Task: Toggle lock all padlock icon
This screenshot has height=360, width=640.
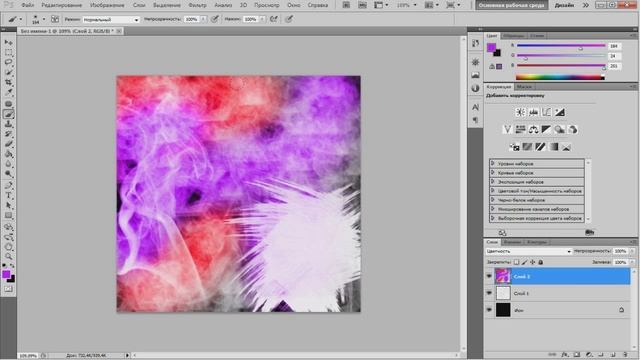Action: (540, 262)
